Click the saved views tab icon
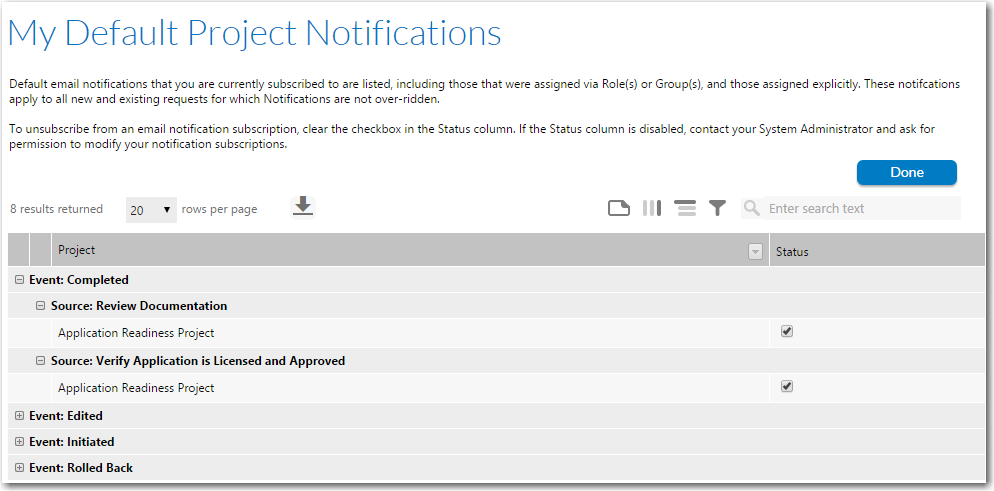994x491 pixels. pos(619,208)
